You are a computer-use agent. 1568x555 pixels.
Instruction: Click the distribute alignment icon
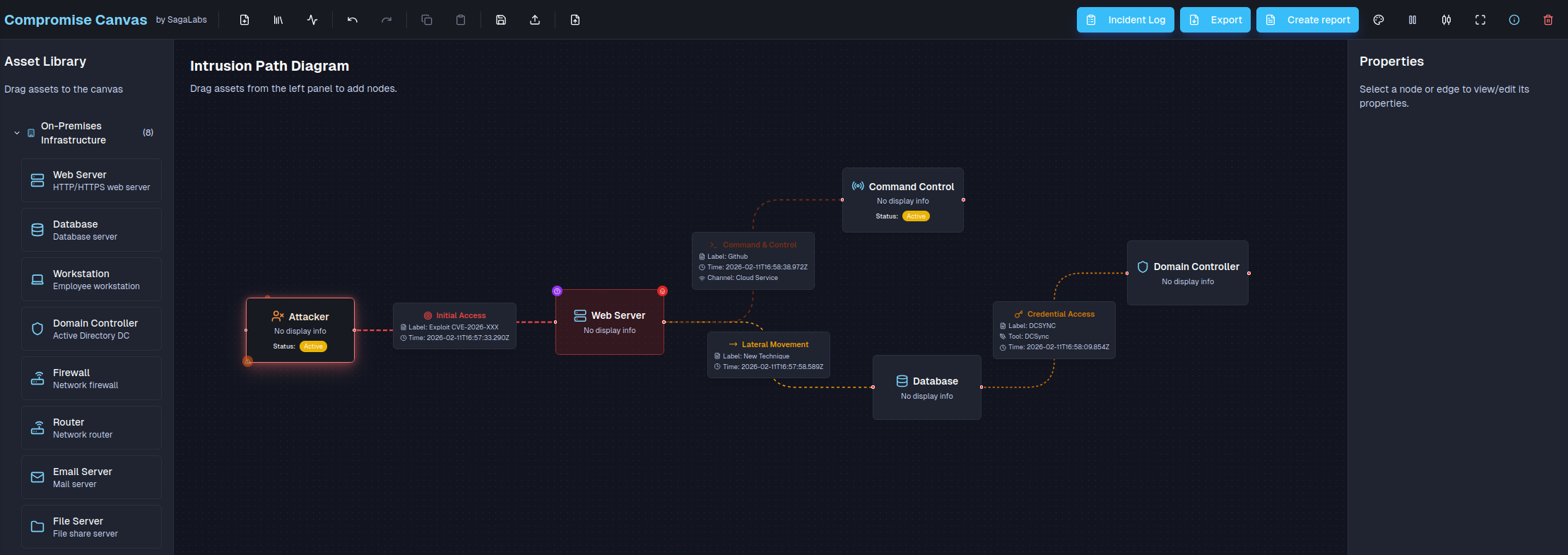tap(1446, 20)
